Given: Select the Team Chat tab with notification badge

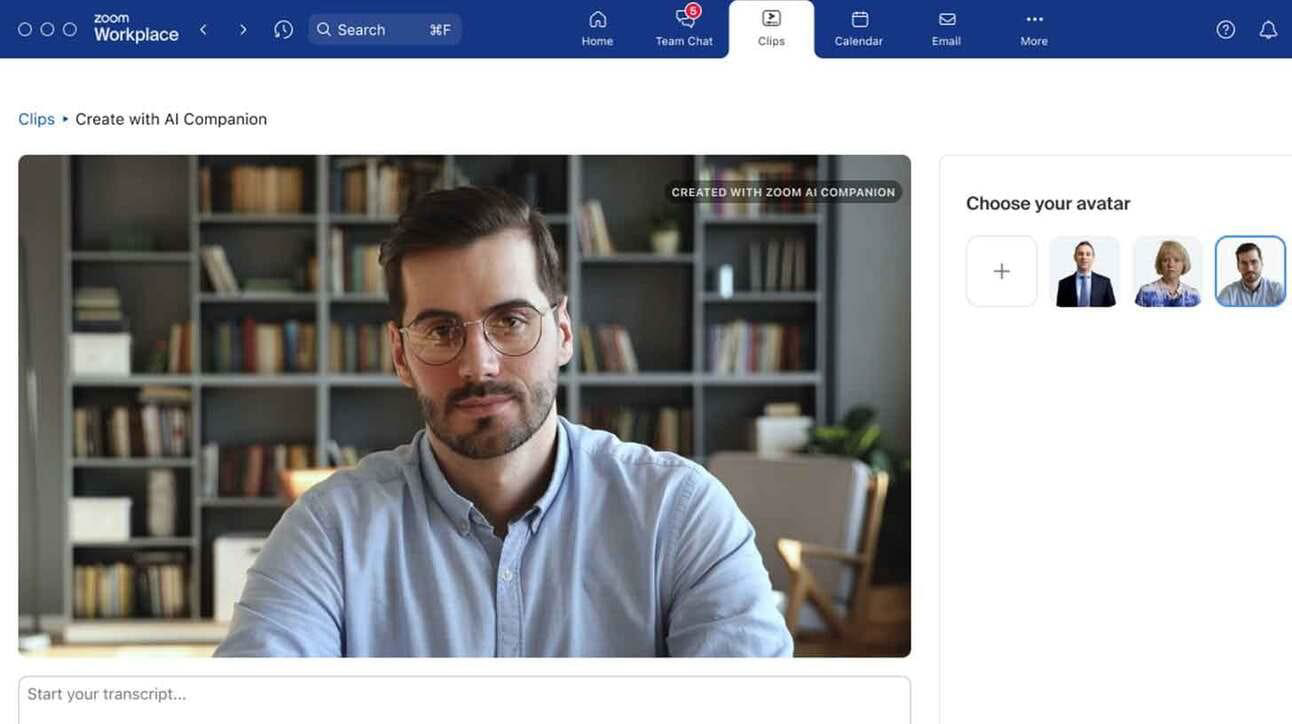Looking at the screenshot, I should [x=684, y=25].
